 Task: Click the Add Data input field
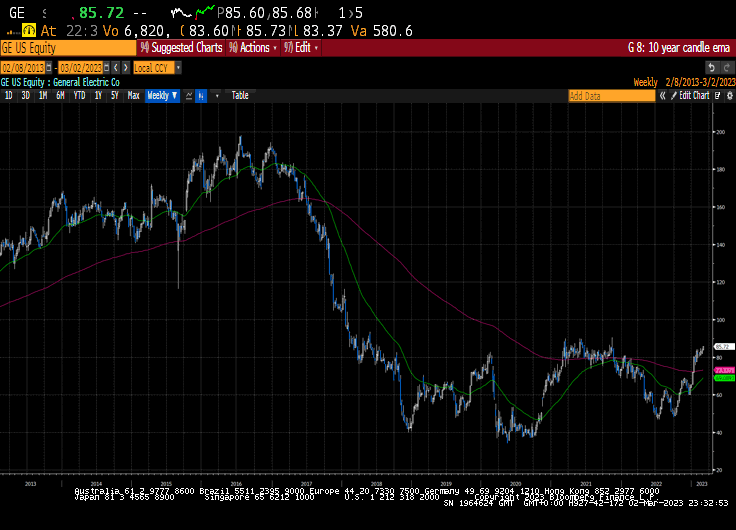(x=612, y=96)
